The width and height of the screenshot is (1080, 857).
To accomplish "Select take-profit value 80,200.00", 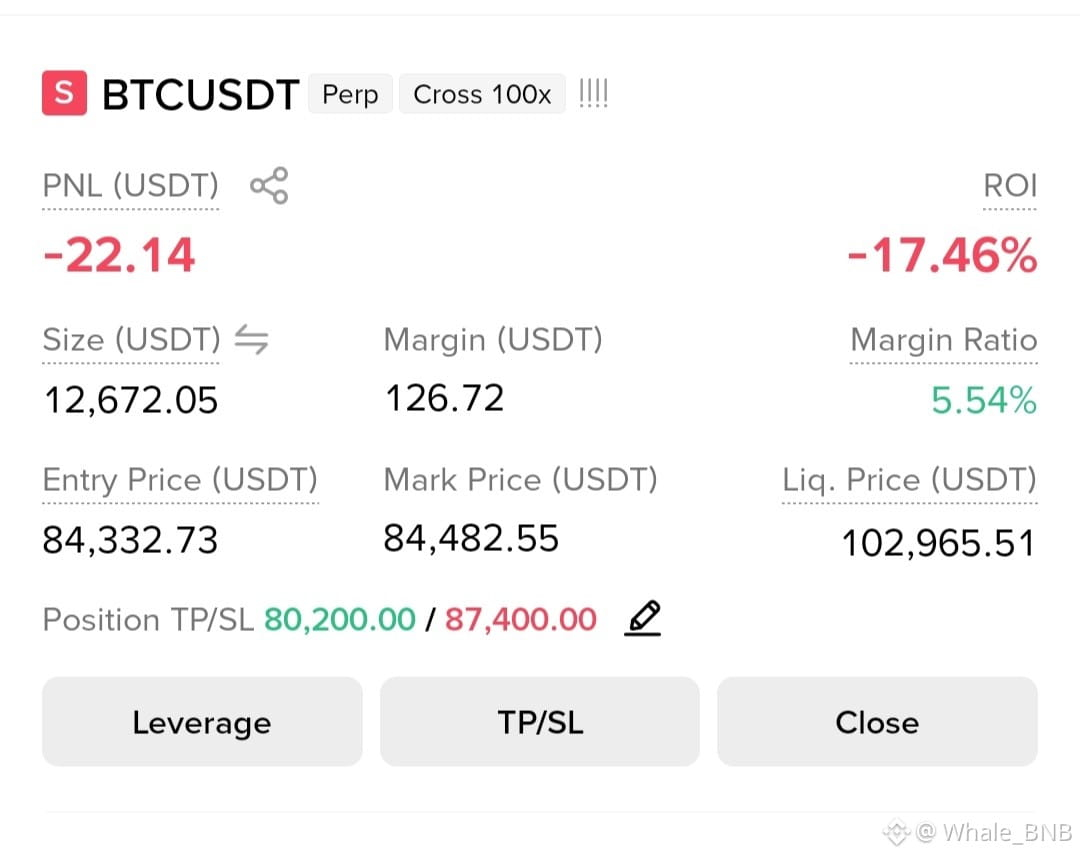I will 340,619.
